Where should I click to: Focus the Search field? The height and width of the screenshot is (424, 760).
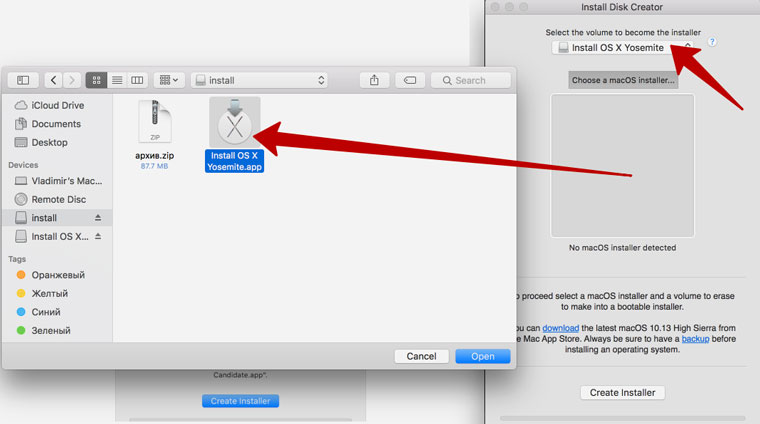471,80
